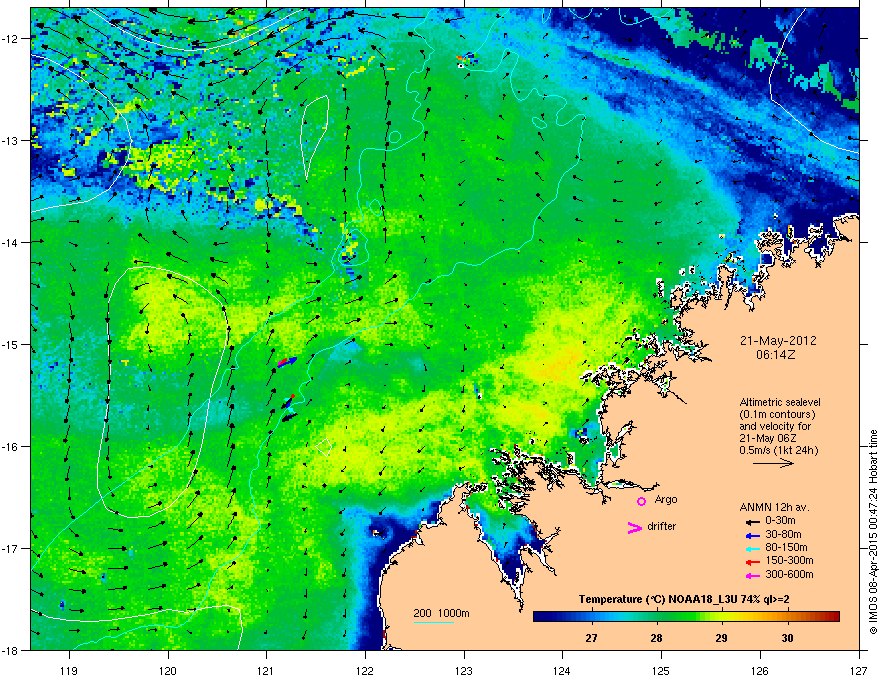Click the 300-600m depth label
This screenshot has height=680, width=880.
pyautogui.click(x=789, y=575)
